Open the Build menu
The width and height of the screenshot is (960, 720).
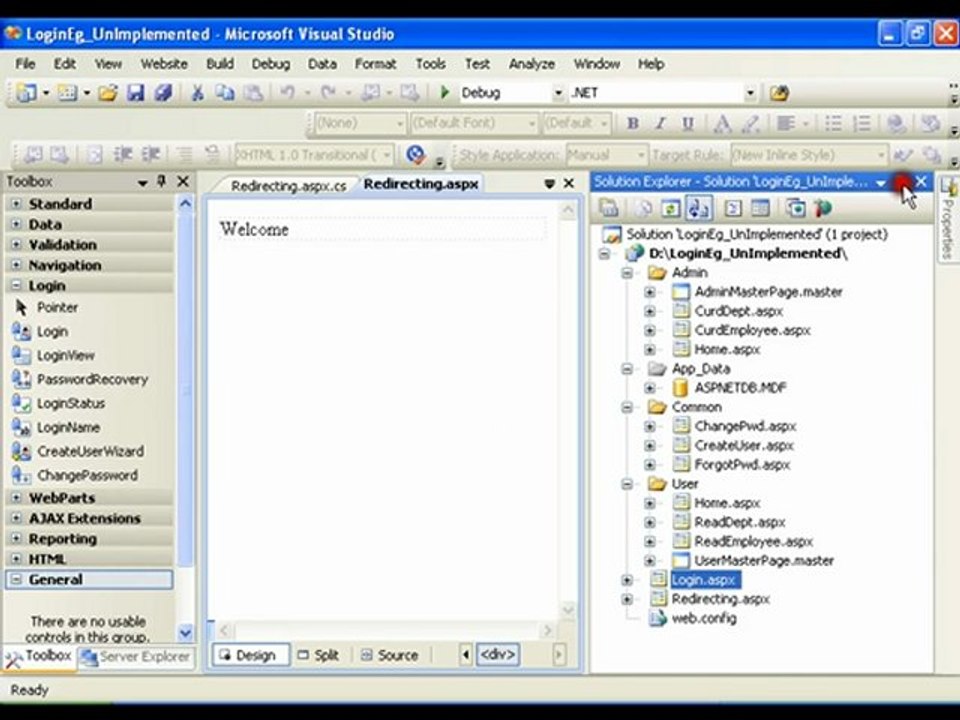click(x=220, y=64)
